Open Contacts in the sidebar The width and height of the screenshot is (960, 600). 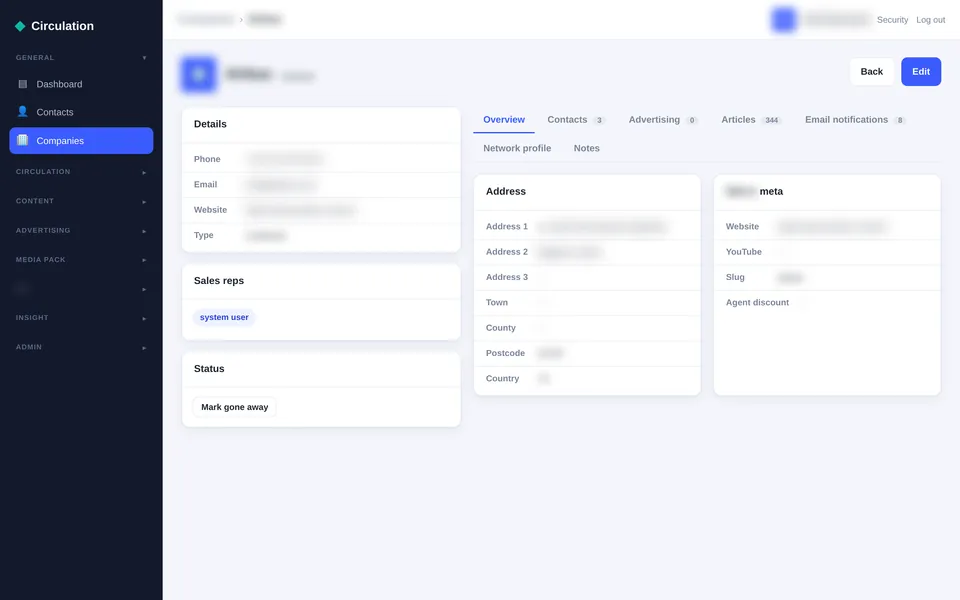point(81,112)
